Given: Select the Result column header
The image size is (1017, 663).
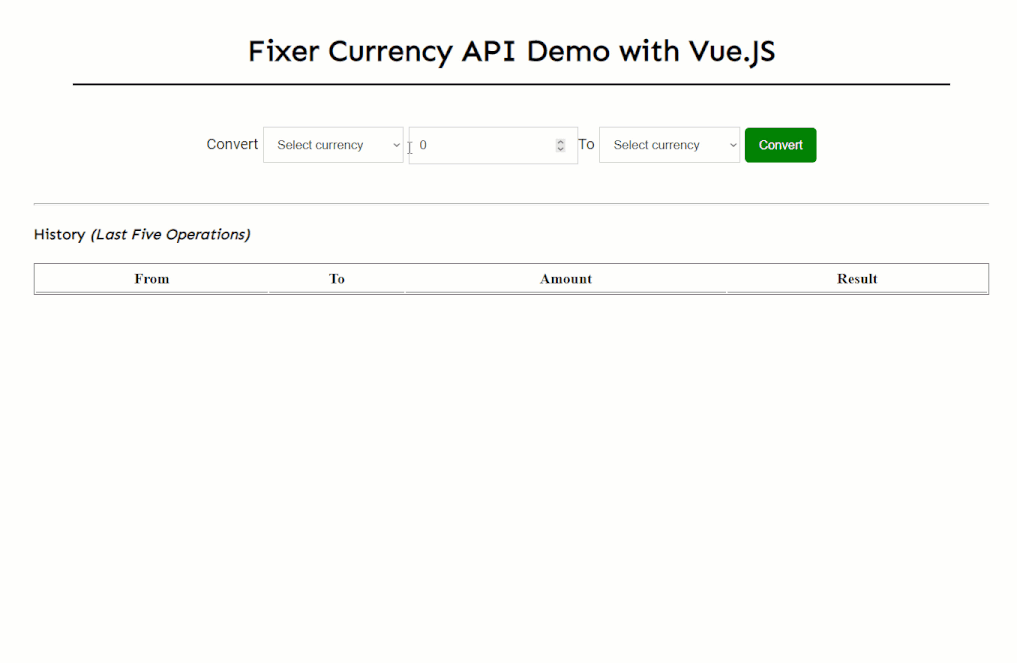Looking at the screenshot, I should 857,279.
